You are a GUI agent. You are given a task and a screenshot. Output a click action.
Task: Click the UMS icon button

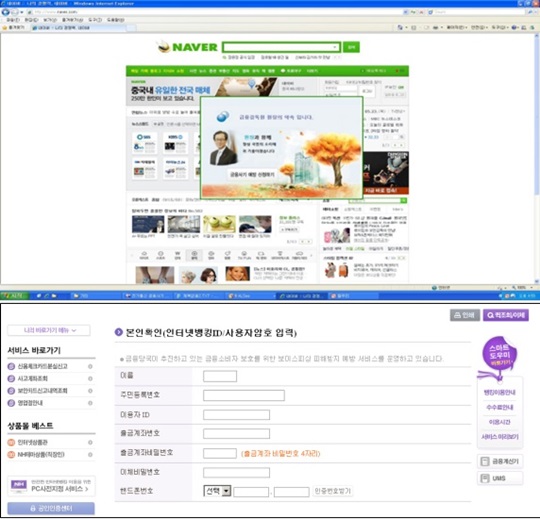[x=500, y=478]
